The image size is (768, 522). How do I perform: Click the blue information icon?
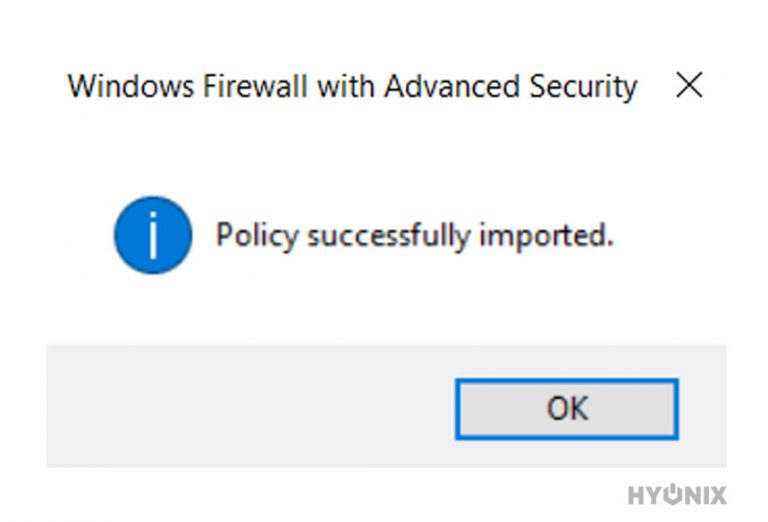152,235
